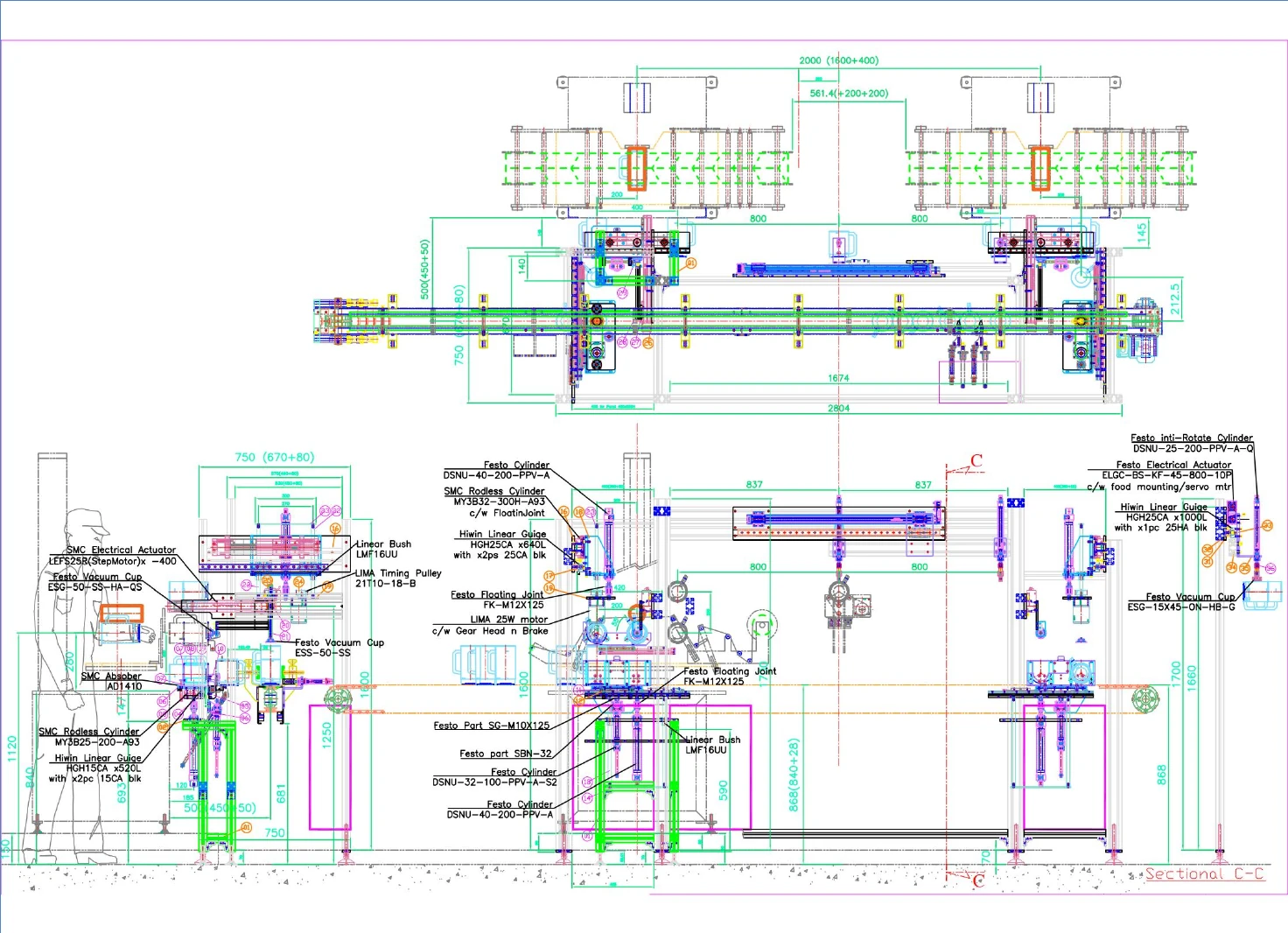Click the '681' vertical dimension text

point(281,794)
